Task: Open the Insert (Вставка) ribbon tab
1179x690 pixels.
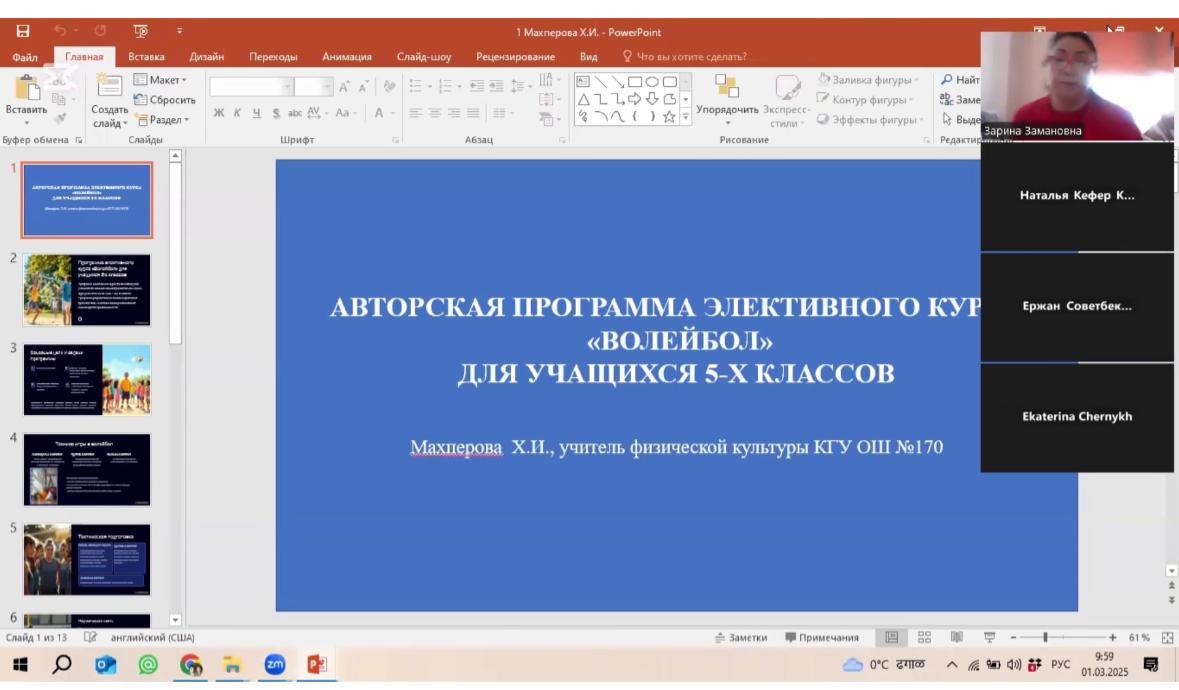Action: click(146, 57)
